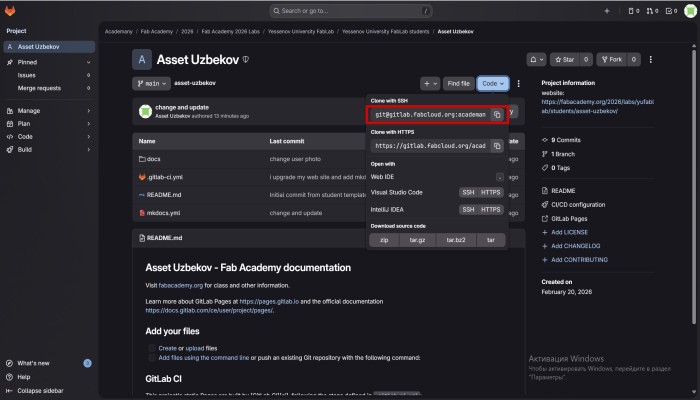Image resolution: width=700 pixels, height=400 pixels.
Task: Check the 'Create or upload files' checkbox
Action: [x=151, y=348]
